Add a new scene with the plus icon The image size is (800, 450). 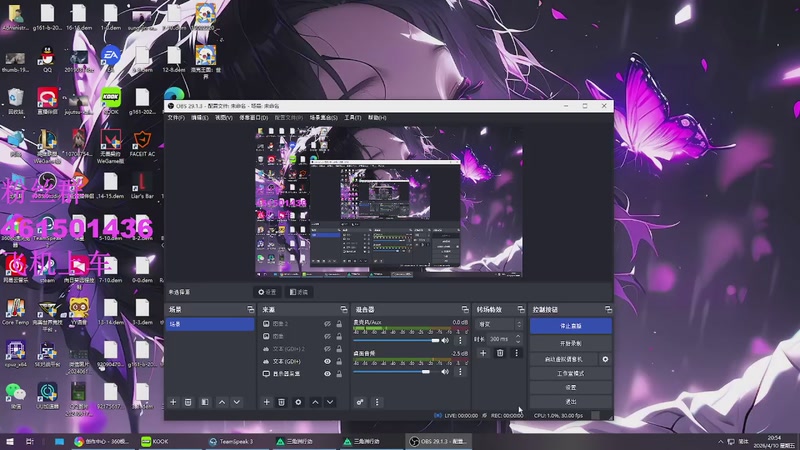[x=173, y=402]
